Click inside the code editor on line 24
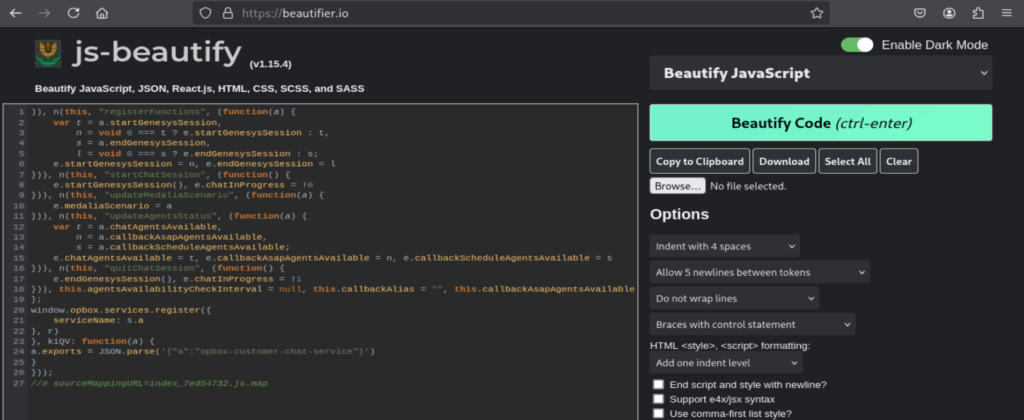The height and width of the screenshot is (420, 1024). coord(203,351)
